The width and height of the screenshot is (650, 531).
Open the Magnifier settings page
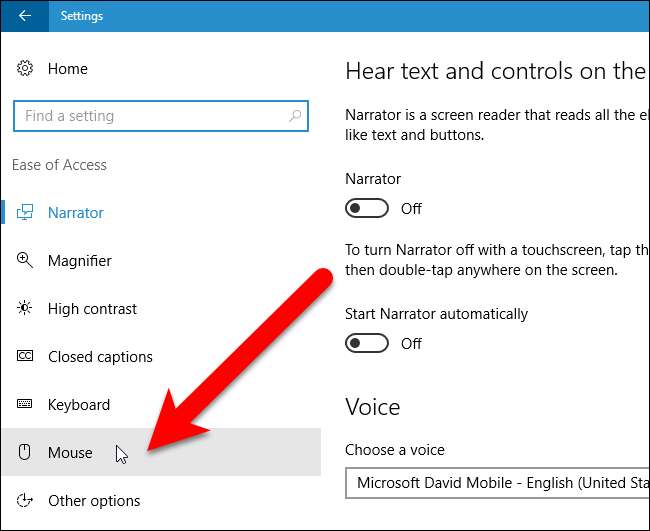click(x=80, y=261)
